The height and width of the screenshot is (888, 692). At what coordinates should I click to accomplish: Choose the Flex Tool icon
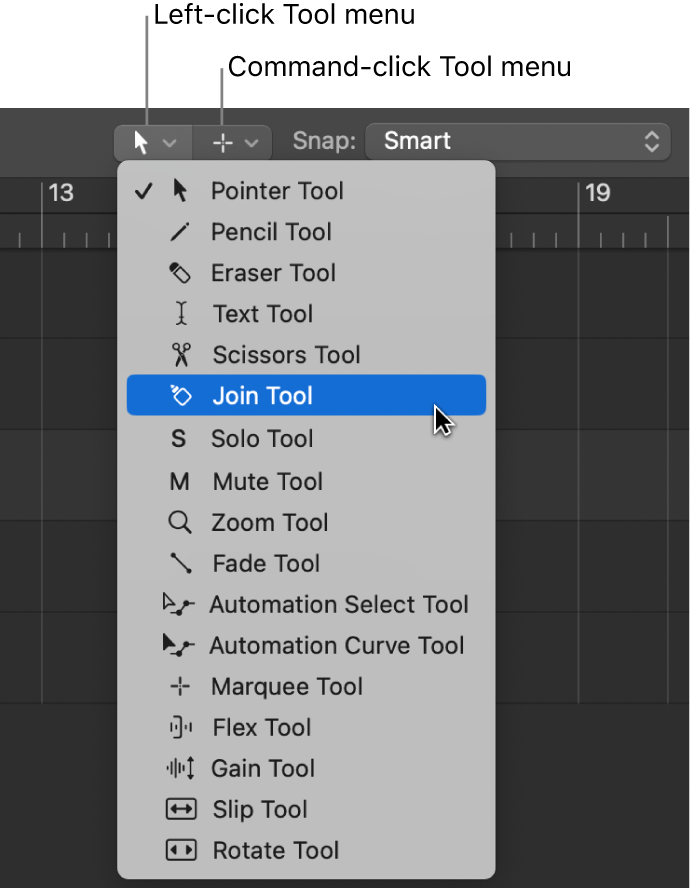(x=178, y=727)
